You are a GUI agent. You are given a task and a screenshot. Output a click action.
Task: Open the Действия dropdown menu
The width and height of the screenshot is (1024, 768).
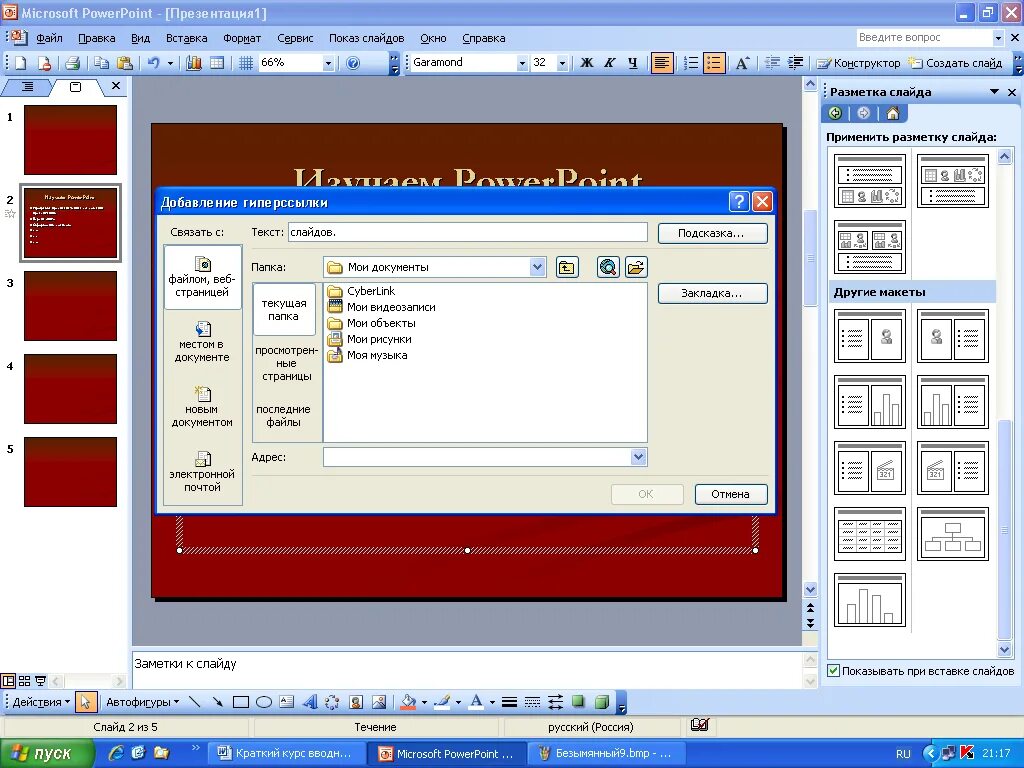40,702
